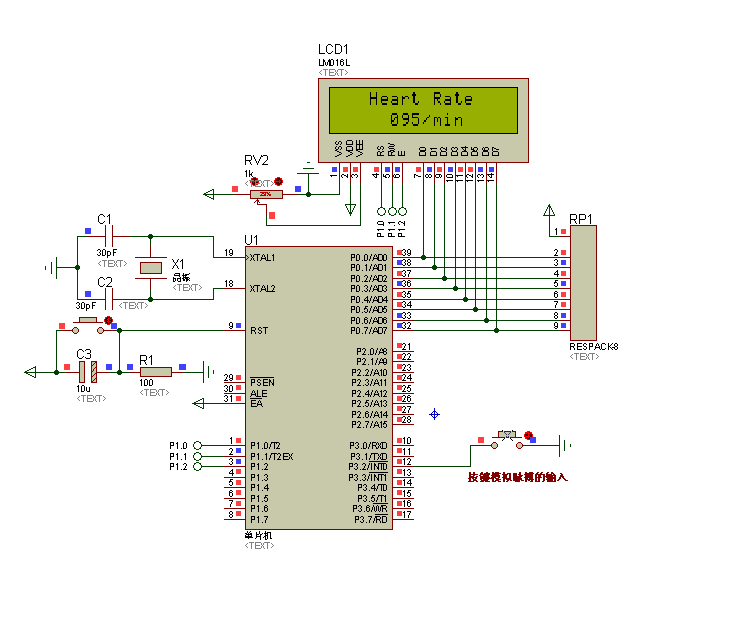
Task: Click the XTAL2 pin label on U1
Action: click(262, 288)
